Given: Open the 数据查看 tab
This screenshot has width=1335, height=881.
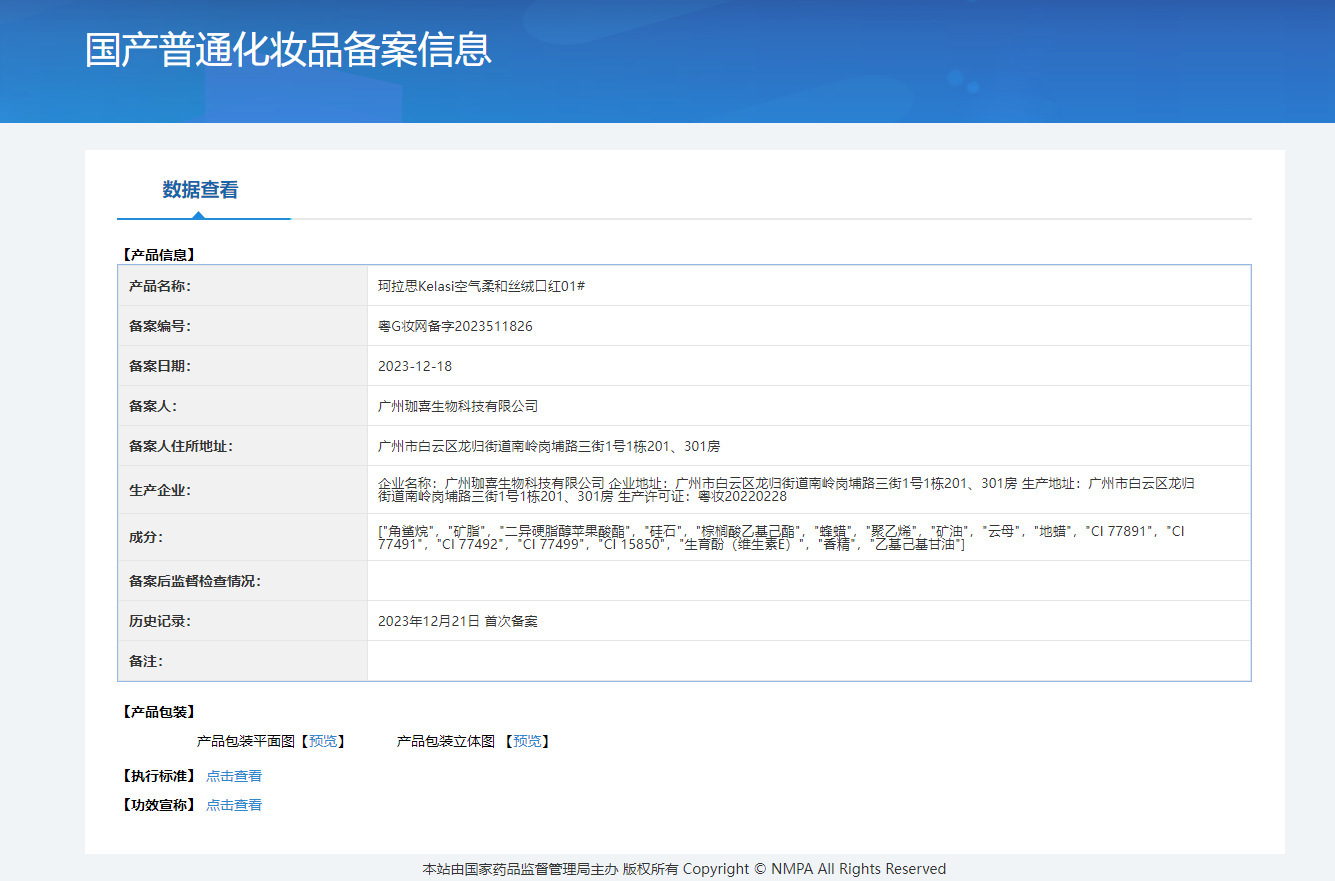Looking at the screenshot, I should (200, 190).
